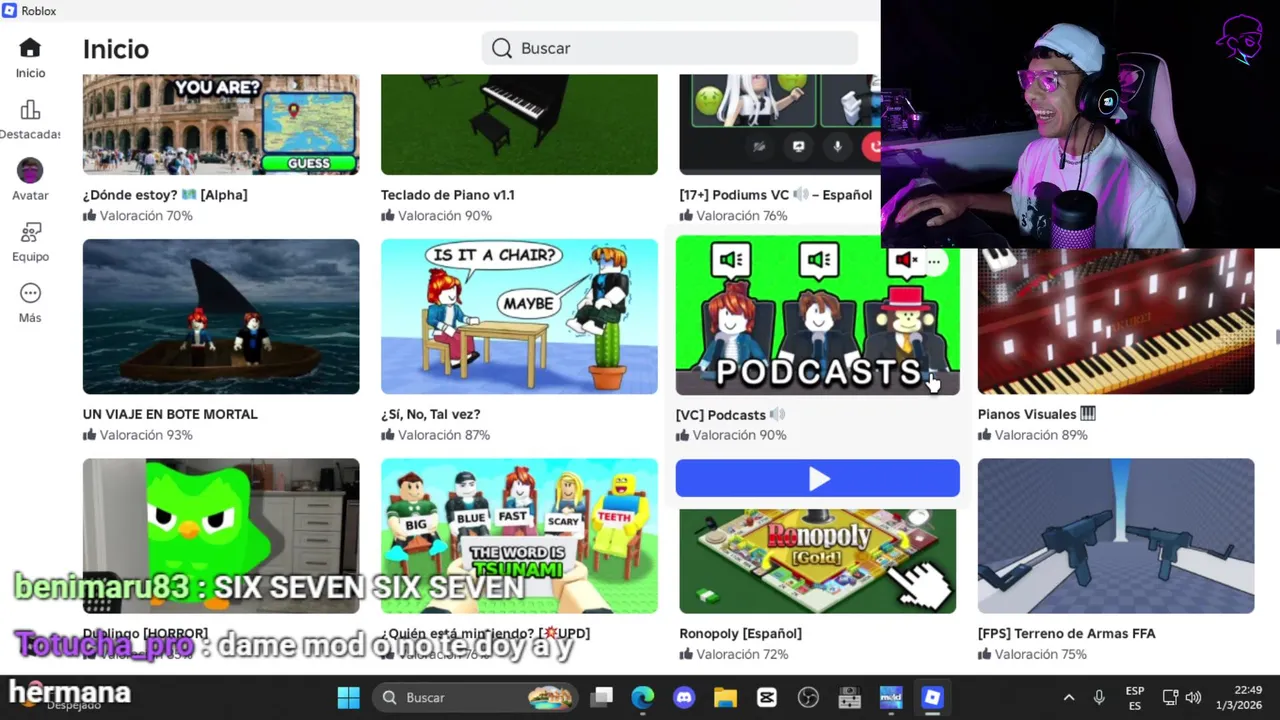This screenshot has width=1280, height=720.
Task: Open the ¿Quién está mintiendo? game thumbnail
Action: tap(519, 536)
